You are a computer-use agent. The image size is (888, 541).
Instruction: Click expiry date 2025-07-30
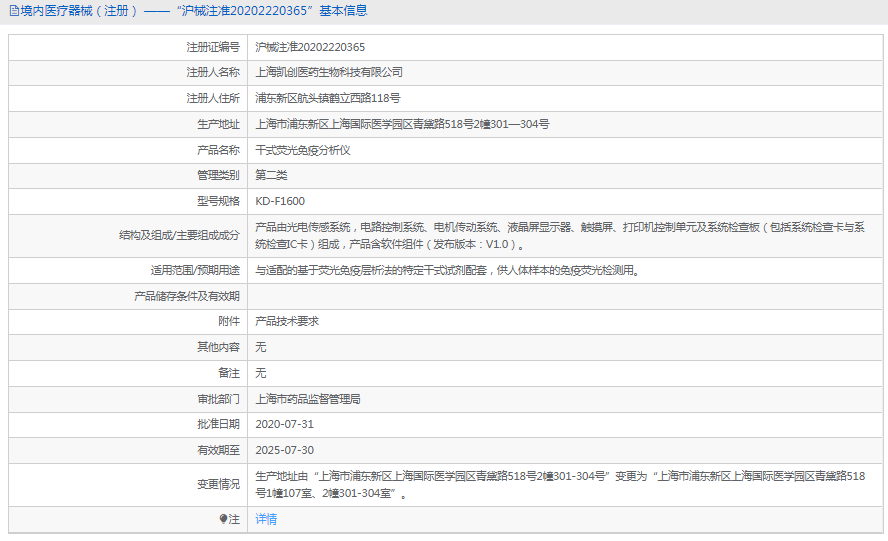[x=284, y=450]
